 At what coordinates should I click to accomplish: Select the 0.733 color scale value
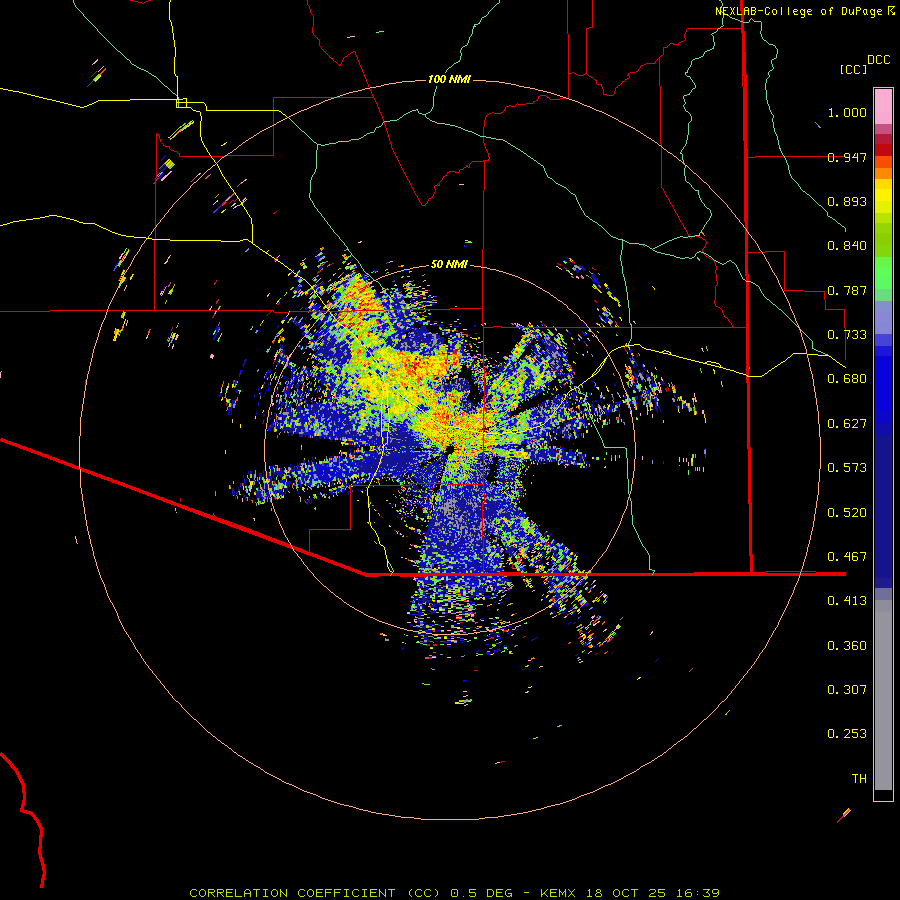tap(847, 335)
